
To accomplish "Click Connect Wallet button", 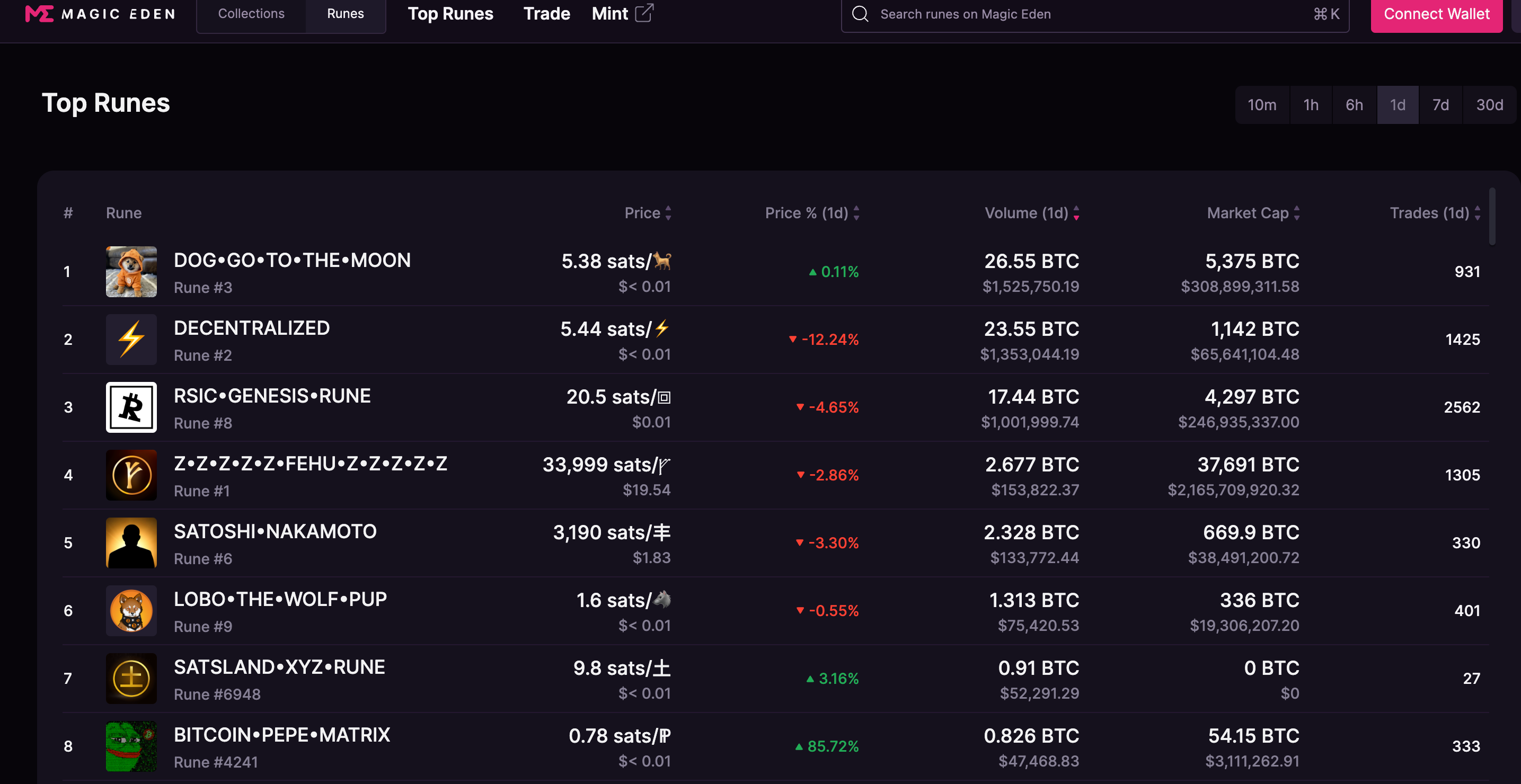I will pyautogui.click(x=1437, y=14).
